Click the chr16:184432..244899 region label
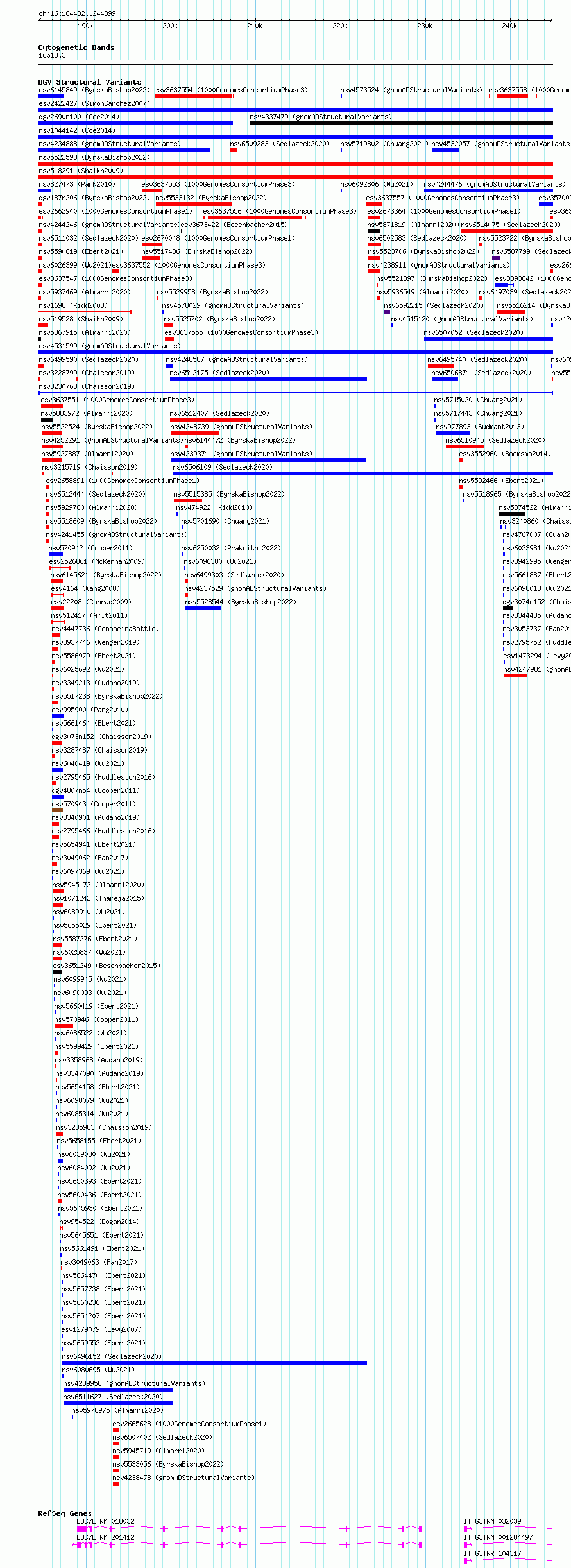This screenshot has width=571, height=1568. [x=77, y=13]
